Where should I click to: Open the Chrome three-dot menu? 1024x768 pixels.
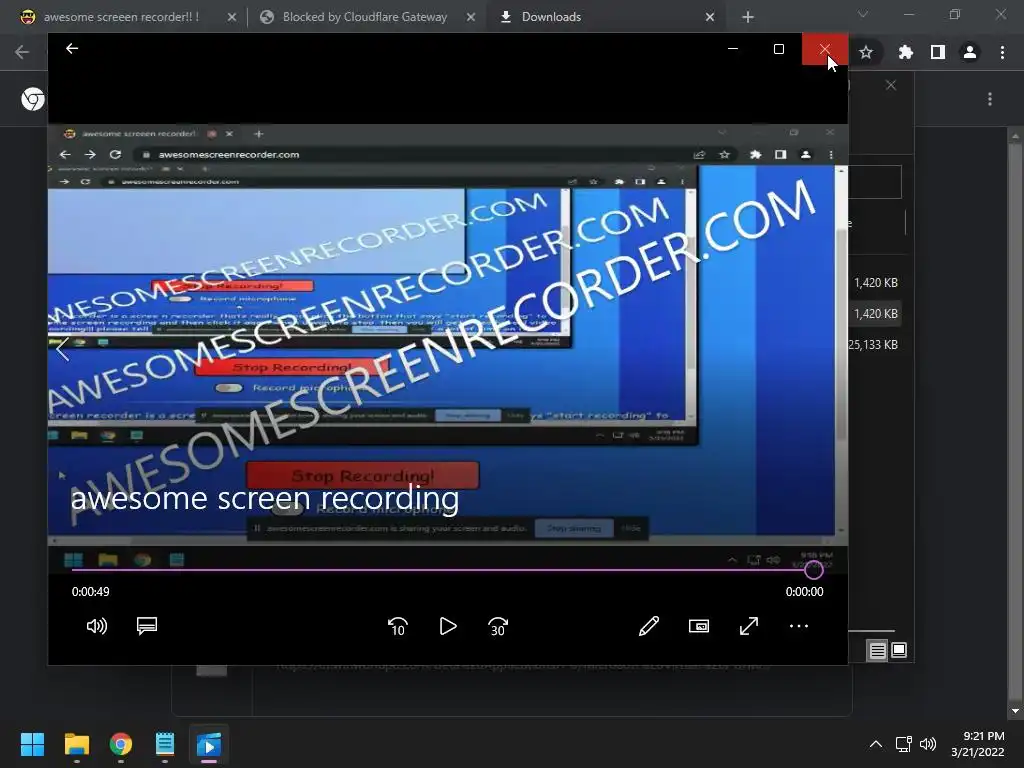click(x=1002, y=52)
